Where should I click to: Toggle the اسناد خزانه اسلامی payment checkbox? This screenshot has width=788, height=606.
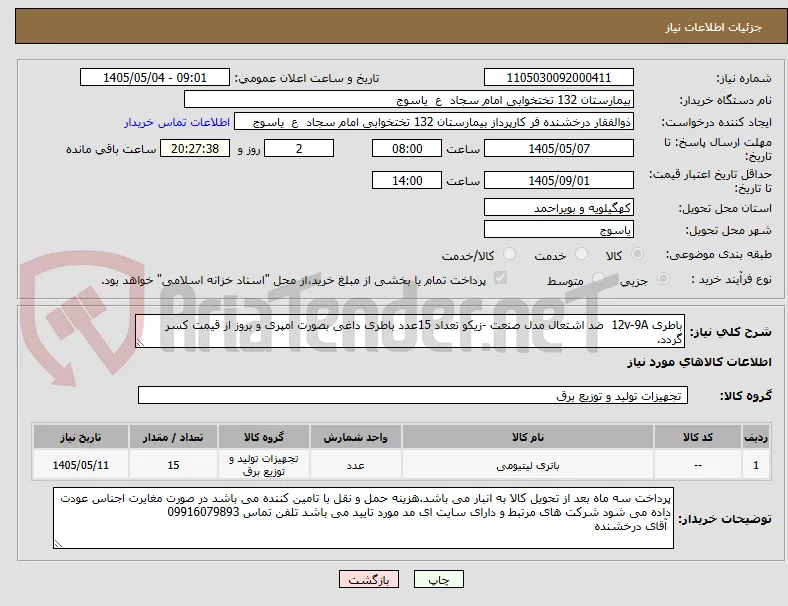pyautogui.click(x=501, y=278)
